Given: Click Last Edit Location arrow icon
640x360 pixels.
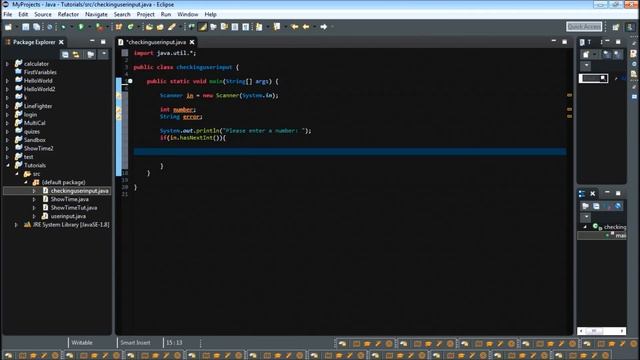Looking at the screenshot, I should pyautogui.click(x=295, y=27).
